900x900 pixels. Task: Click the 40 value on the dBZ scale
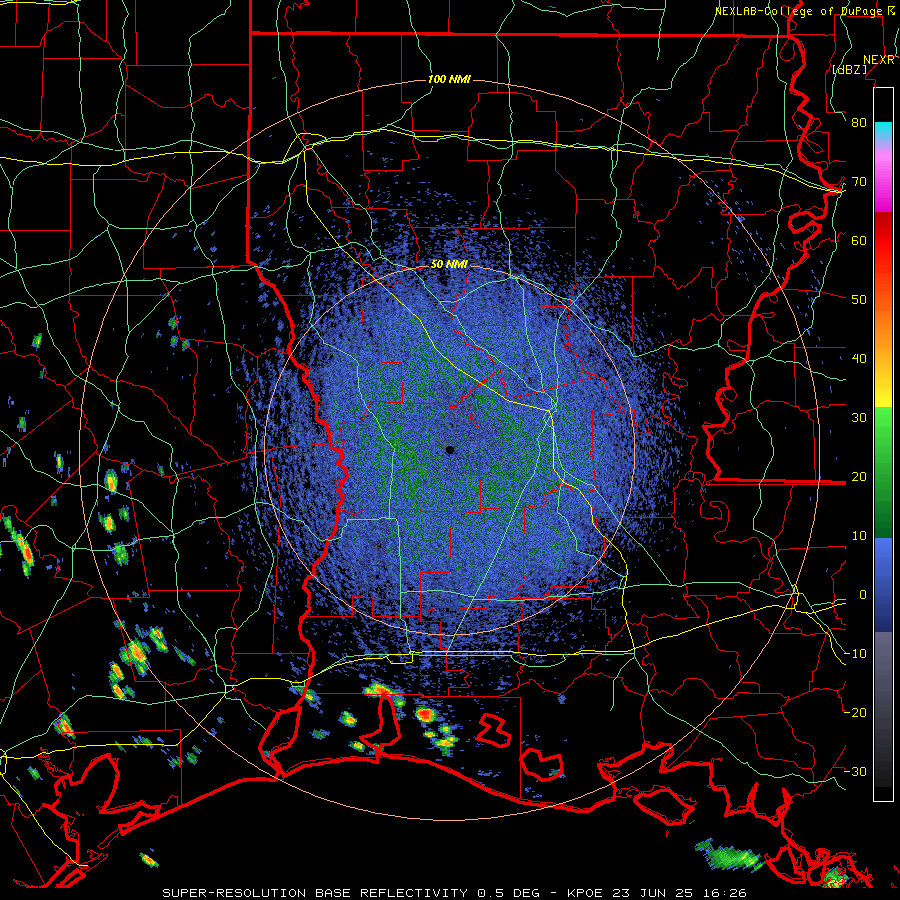point(859,359)
